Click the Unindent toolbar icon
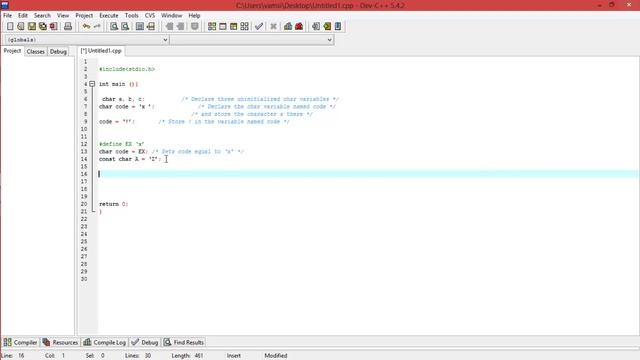 (180, 27)
